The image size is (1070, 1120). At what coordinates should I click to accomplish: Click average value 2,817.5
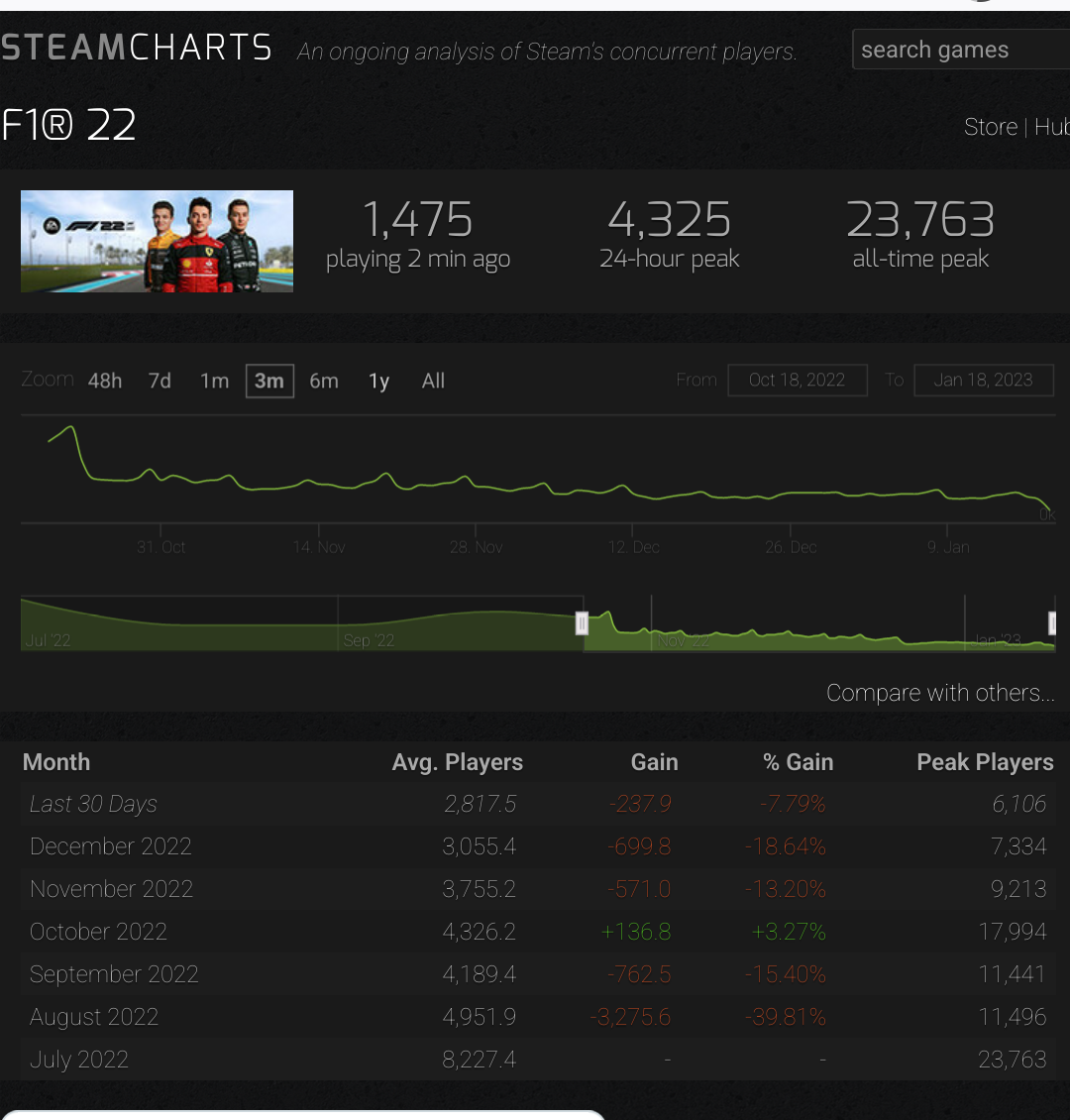(481, 804)
